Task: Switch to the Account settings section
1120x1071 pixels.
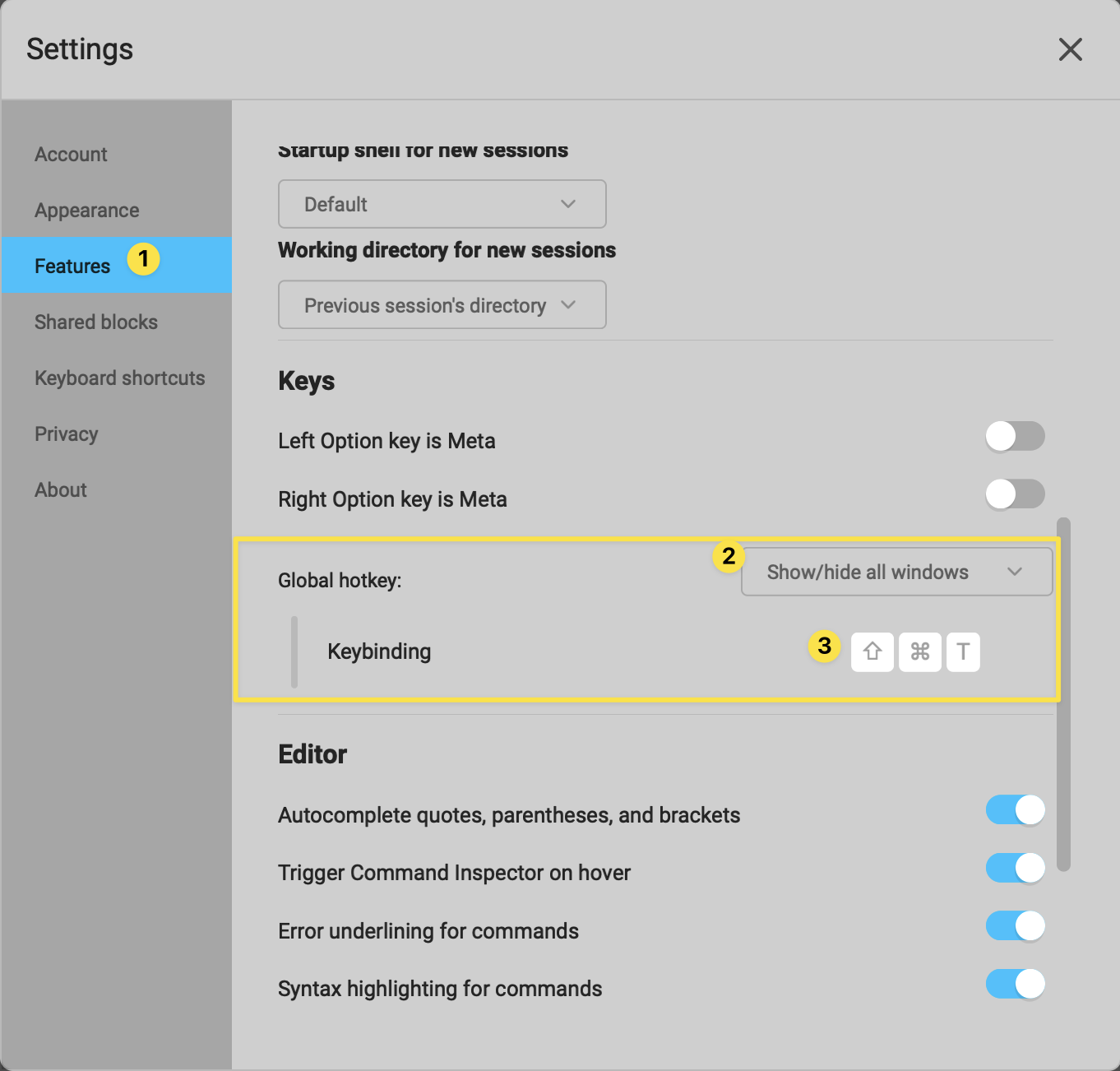Action: [71, 154]
